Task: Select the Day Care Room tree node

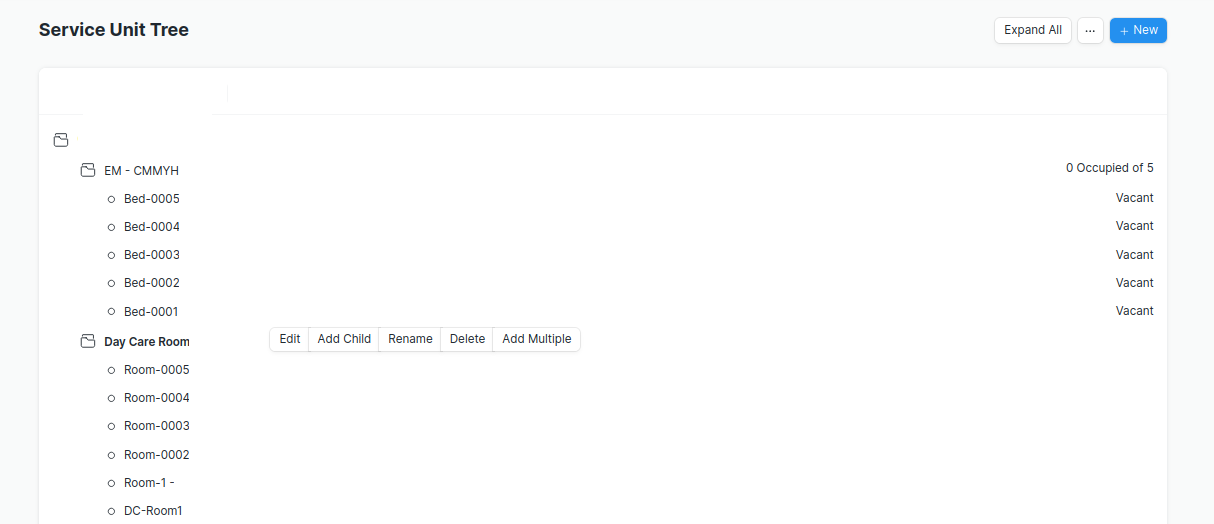Action: coord(146,342)
